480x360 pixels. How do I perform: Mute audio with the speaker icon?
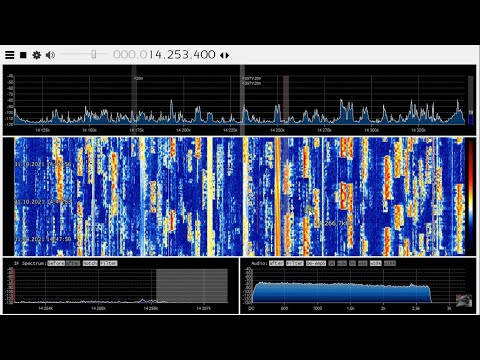pyautogui.click(x=50, y=55)
